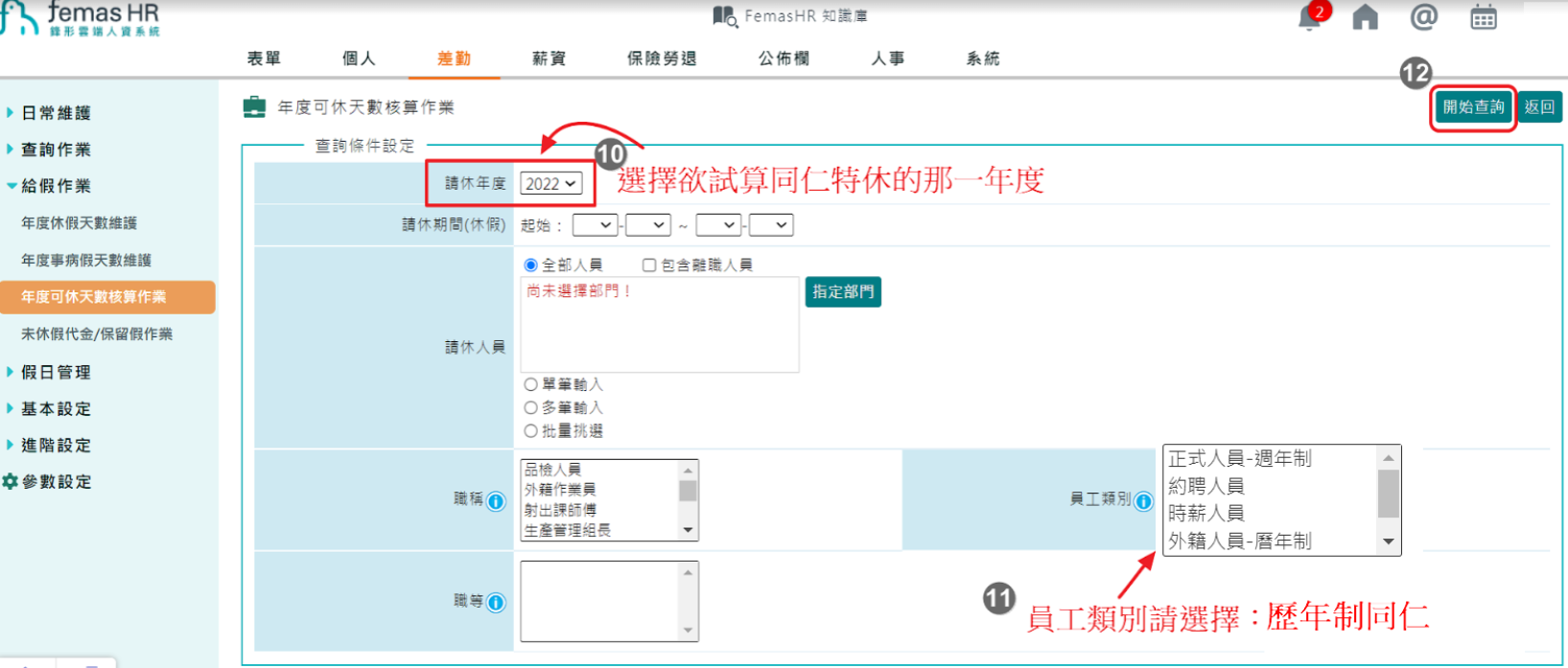Click the Femas HR logo
The image size is (1568, 668).
[x=82, y=18]
